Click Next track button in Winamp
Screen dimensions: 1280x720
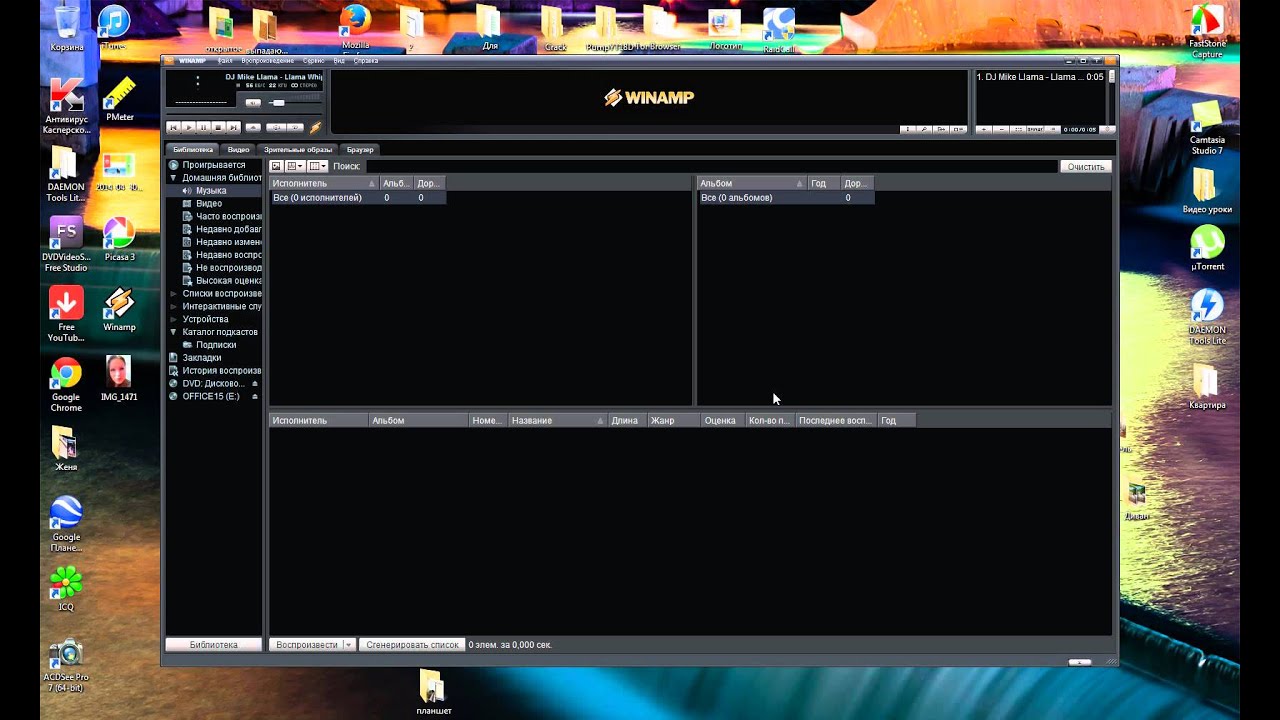(233, 127)
